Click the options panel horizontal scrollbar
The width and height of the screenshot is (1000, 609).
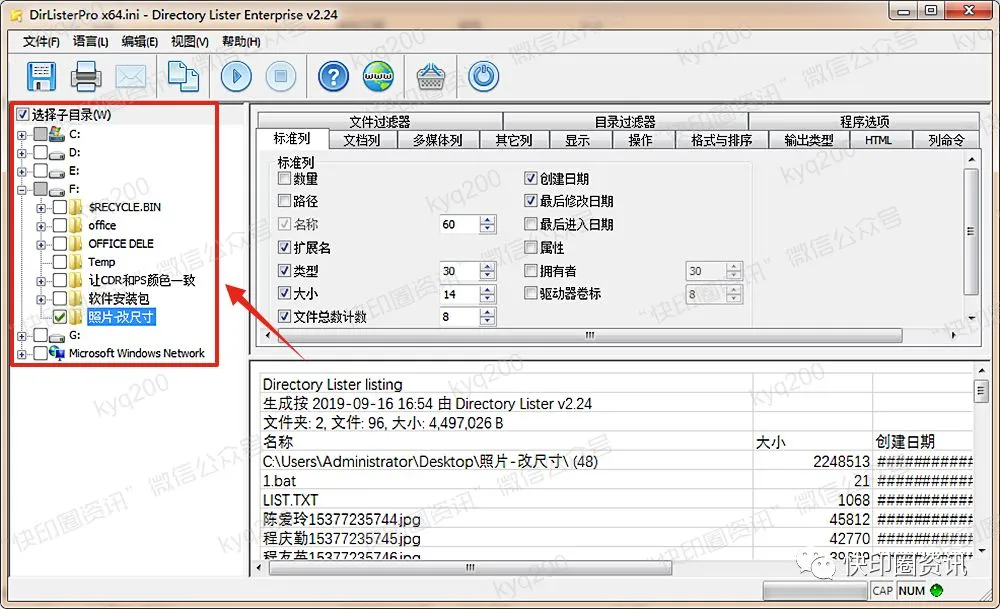tap(589, 335)
